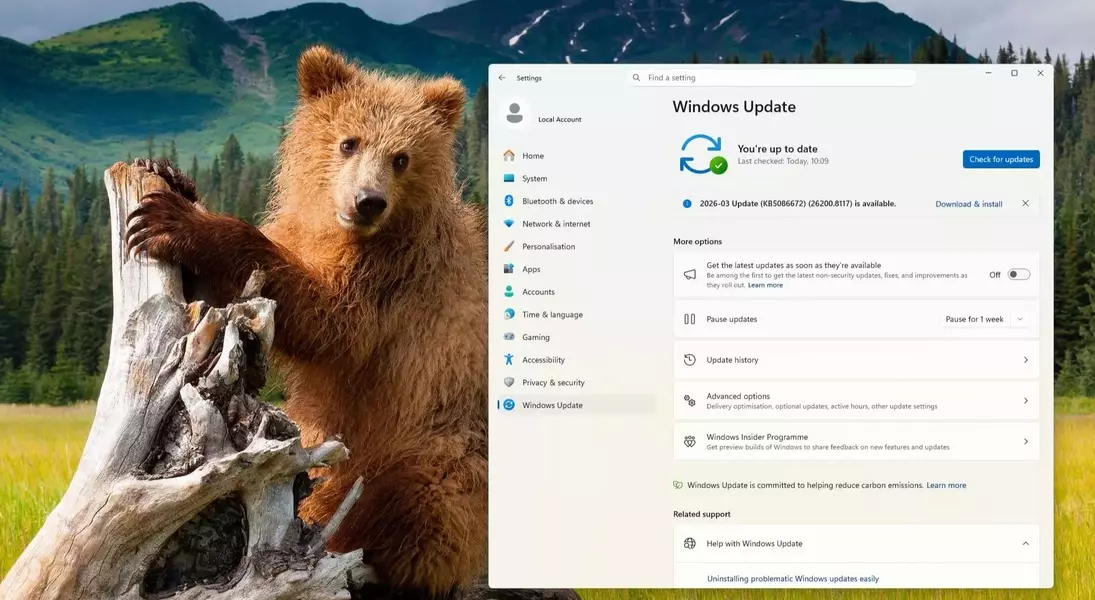Click the Accessibility figure icon
Screen dimensions: 1095x600
[x=509, y=360]
